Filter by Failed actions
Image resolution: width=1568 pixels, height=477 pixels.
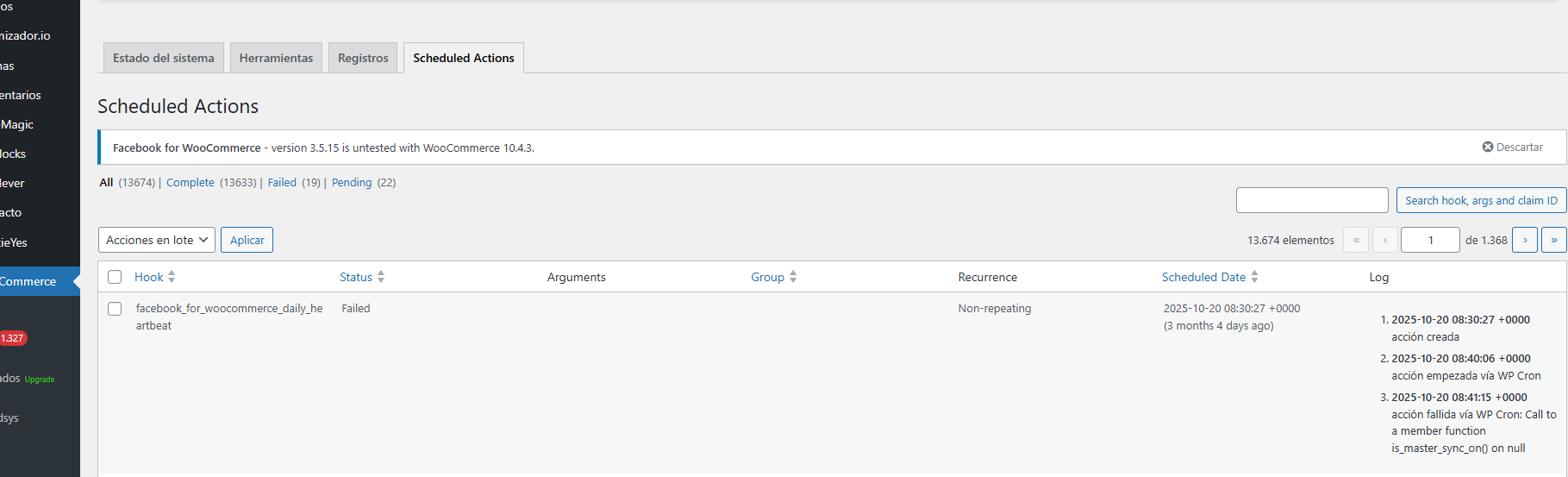(x=282, y=183)
